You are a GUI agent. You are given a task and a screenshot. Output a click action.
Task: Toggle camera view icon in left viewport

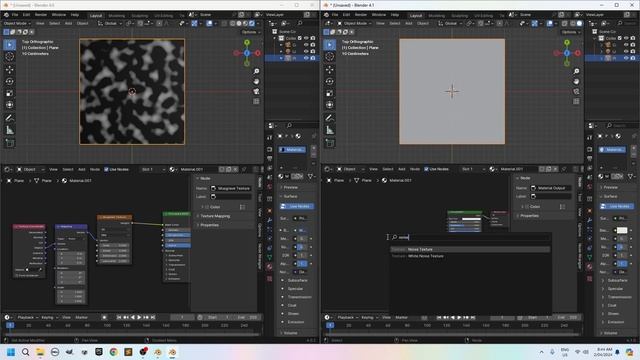(x=256, y=91)
